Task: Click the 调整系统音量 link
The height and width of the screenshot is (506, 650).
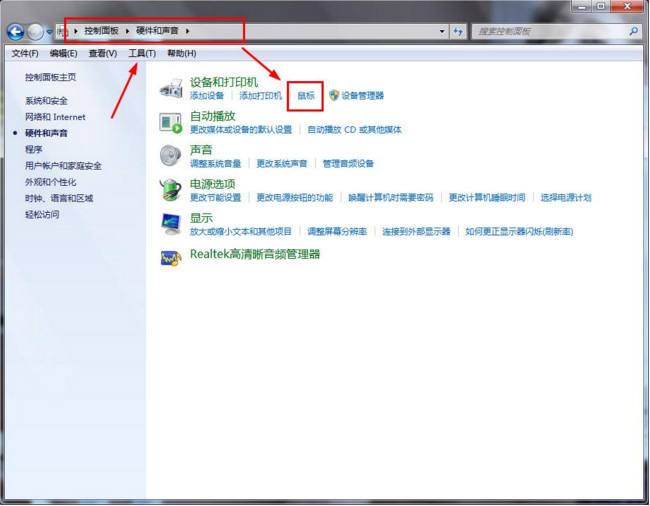Action: pyautogui.click(x=216, y=164)
